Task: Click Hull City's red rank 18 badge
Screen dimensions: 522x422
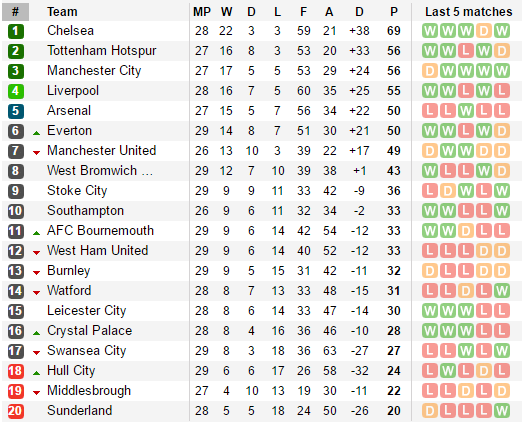Action: [16, 371]
